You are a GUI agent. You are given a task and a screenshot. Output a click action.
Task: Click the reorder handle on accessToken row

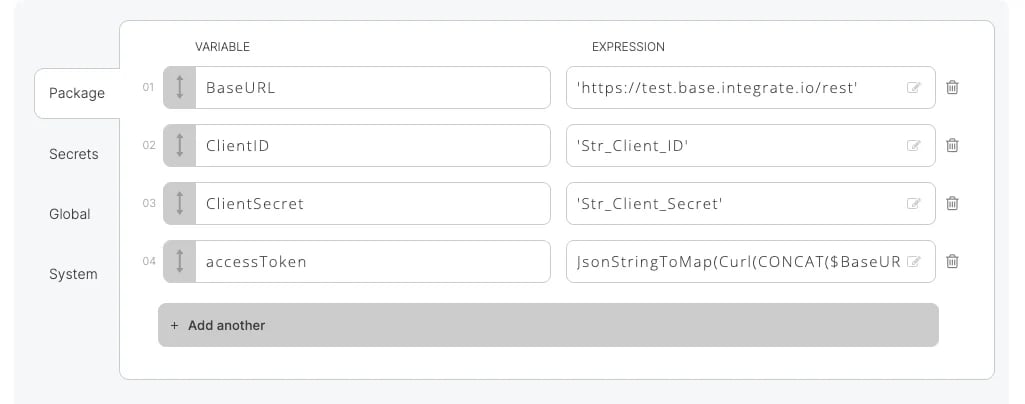point(180,261)
